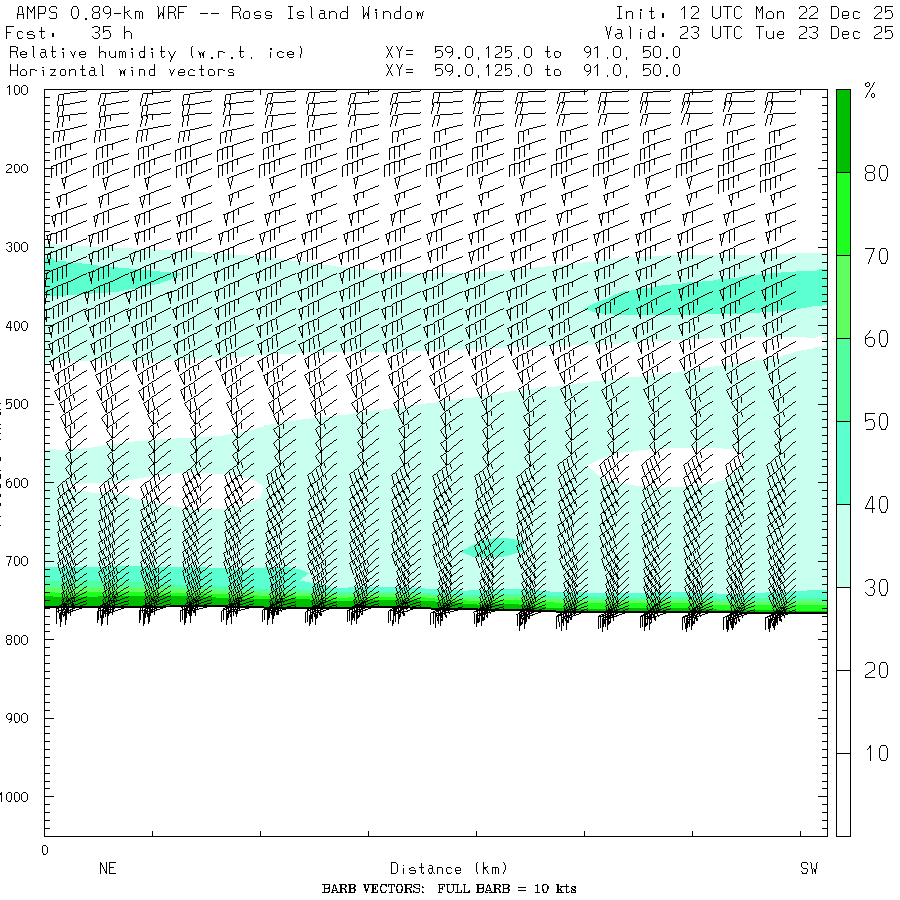This screenshot has width=900, height=900.
Task: Select the 'Init: 12 UTC Mon 22 Dec 25' label
Action: click(x=754, y=14)
